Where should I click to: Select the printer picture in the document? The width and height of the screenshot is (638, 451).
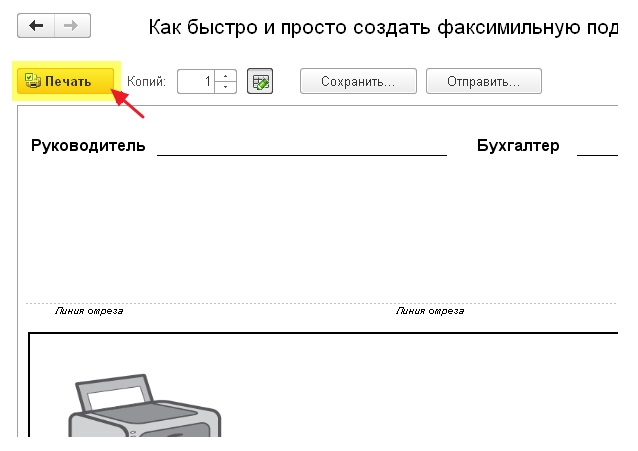pos(144,405)
